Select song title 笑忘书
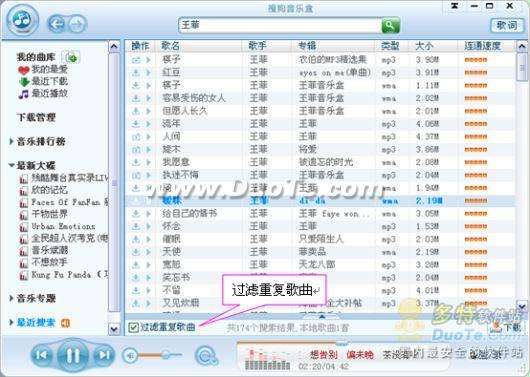Screen dimensions: 530x377 176,278
